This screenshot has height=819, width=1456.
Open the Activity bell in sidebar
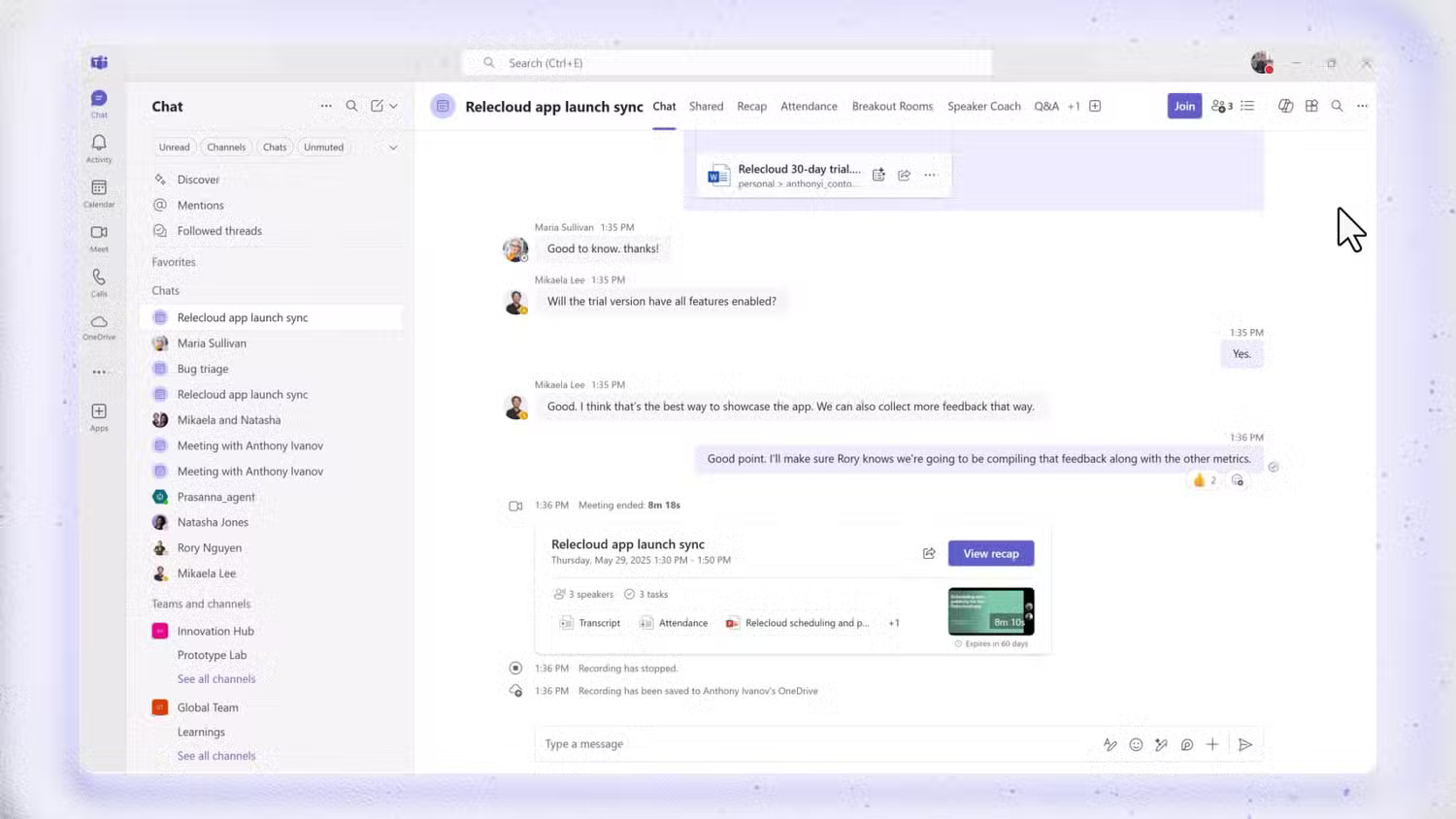point(99,147)
